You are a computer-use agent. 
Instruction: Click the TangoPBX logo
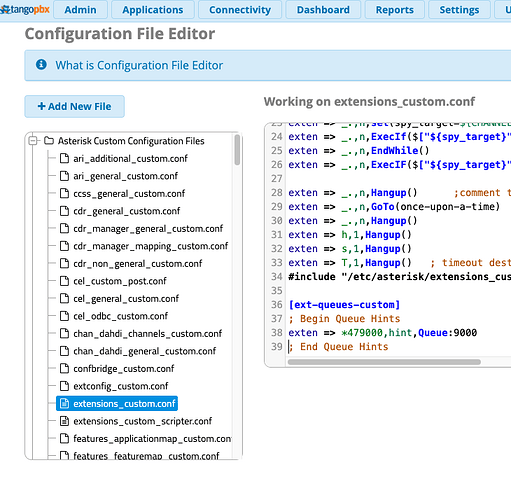(x=25, y=9)
